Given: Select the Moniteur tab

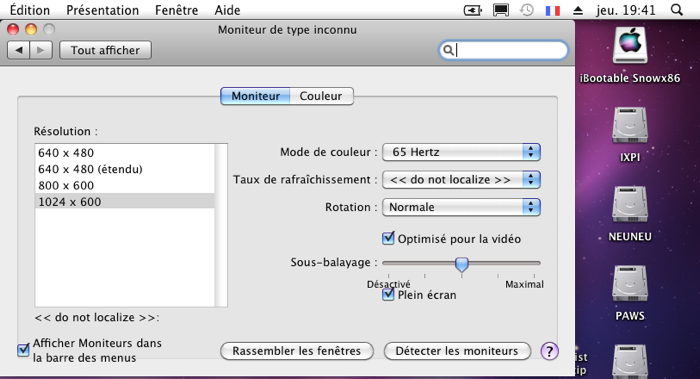Looking at the screenshot, I should pos(255,96).
